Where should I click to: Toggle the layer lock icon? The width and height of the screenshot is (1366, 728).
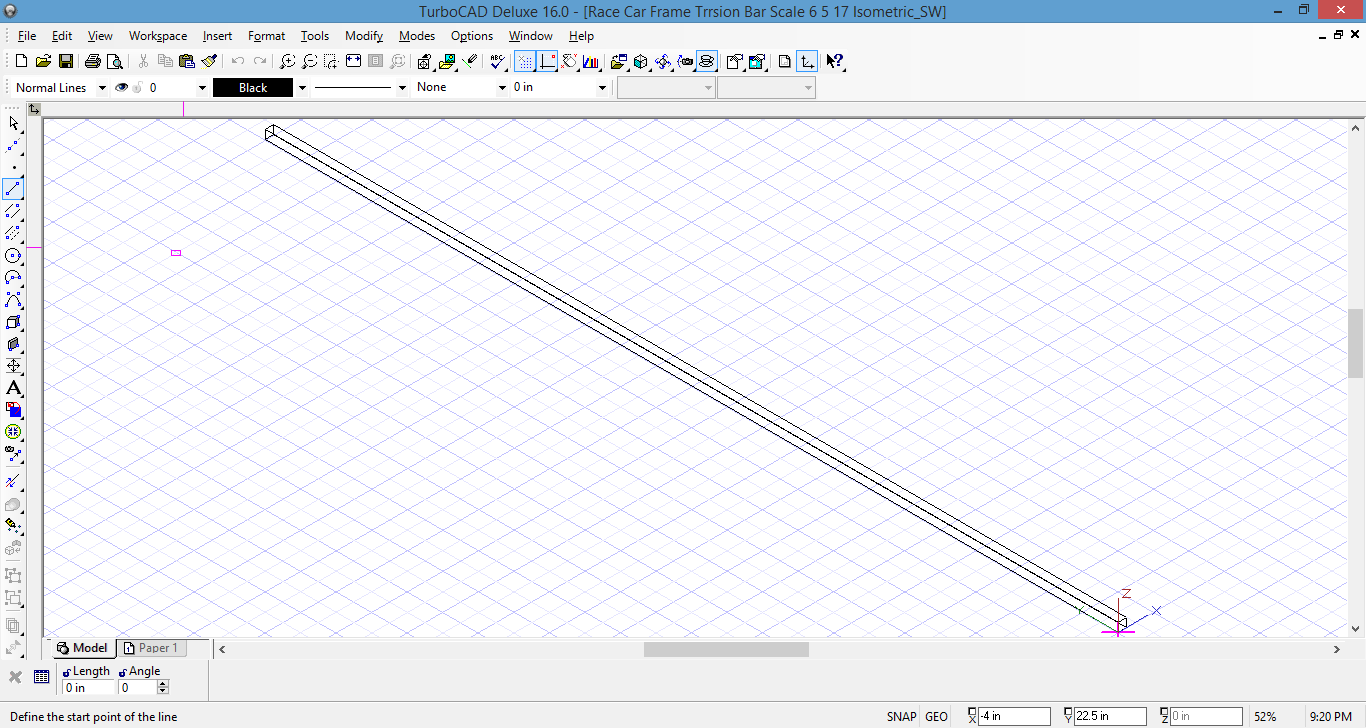138,87
